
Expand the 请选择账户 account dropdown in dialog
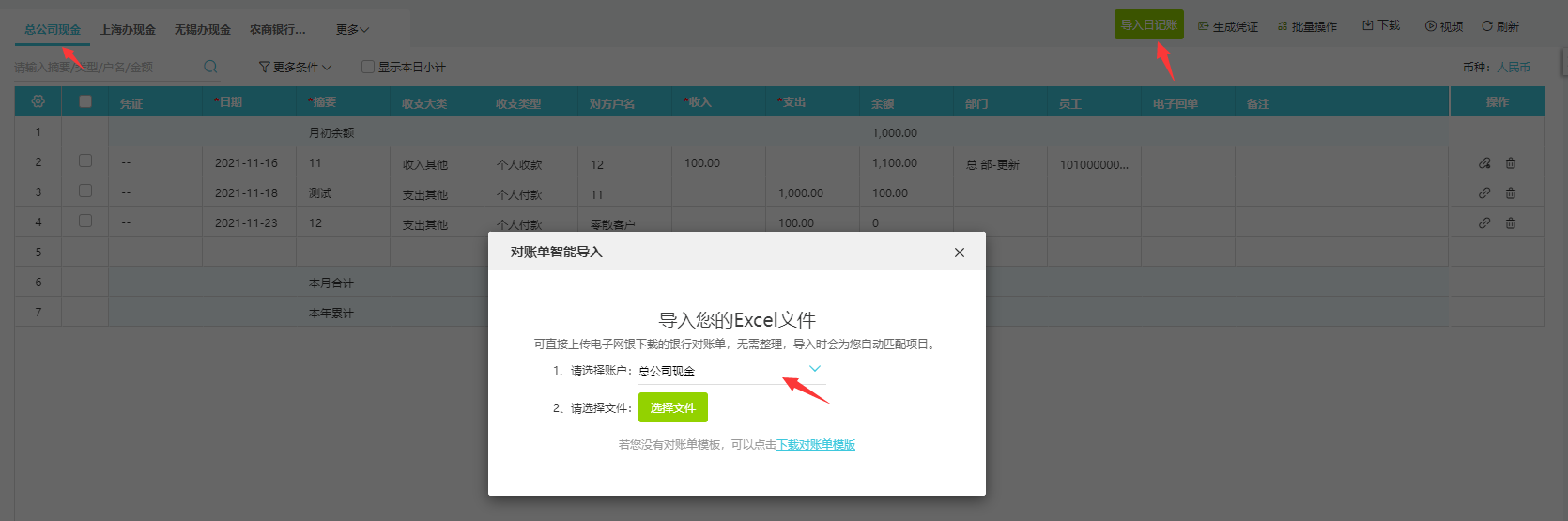click(x=814, y=370)
